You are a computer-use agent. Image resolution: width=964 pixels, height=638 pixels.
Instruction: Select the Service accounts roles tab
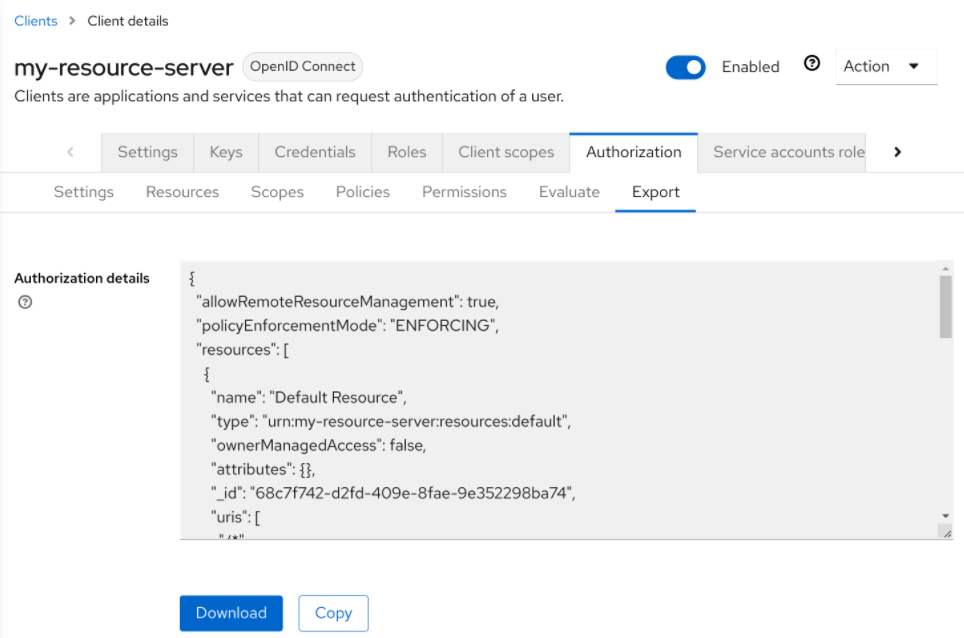coord(788,152)
